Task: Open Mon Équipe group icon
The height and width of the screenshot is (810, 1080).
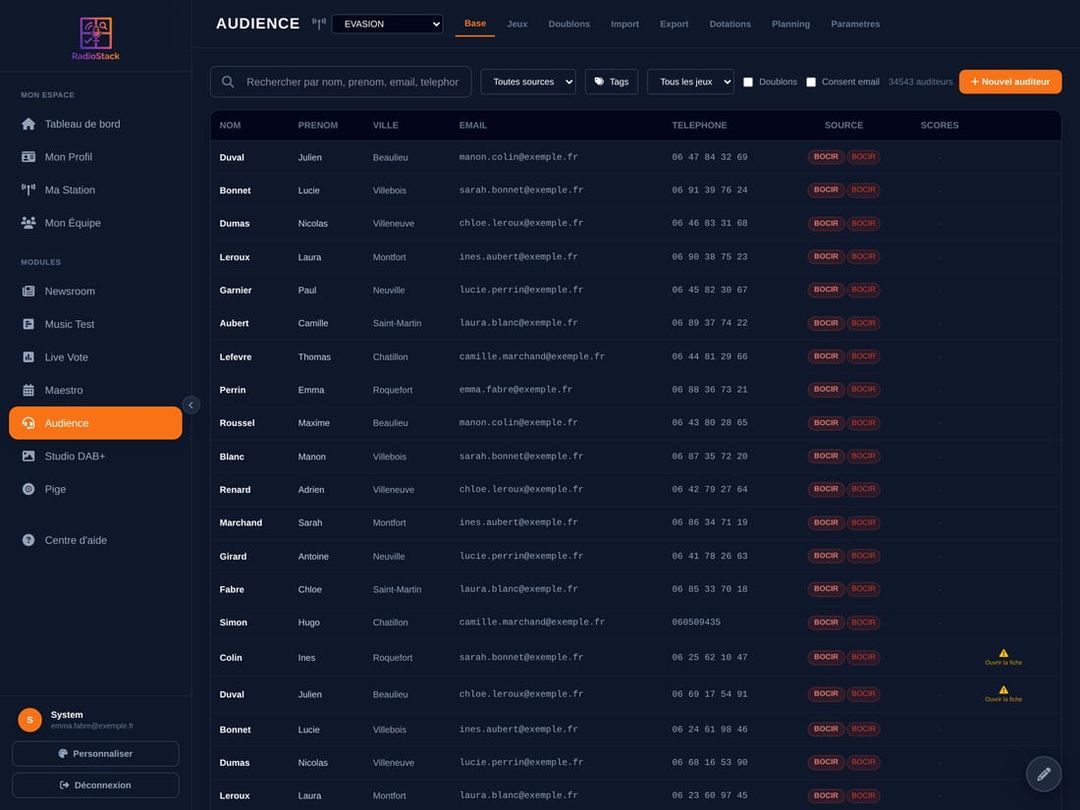Action: click(28, 223)
